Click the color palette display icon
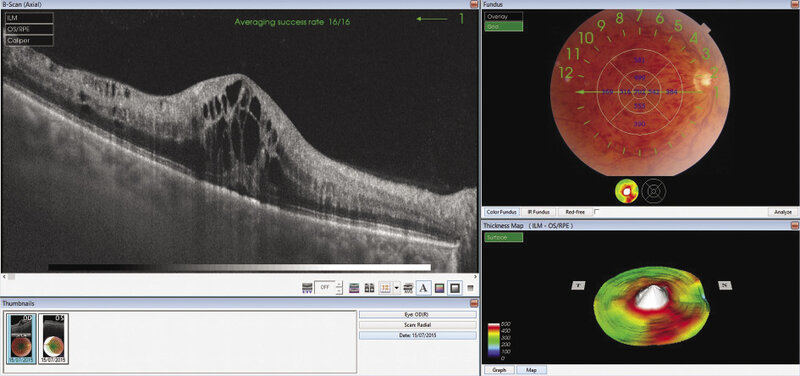This screenshot has width=800, height=376. 439,288
